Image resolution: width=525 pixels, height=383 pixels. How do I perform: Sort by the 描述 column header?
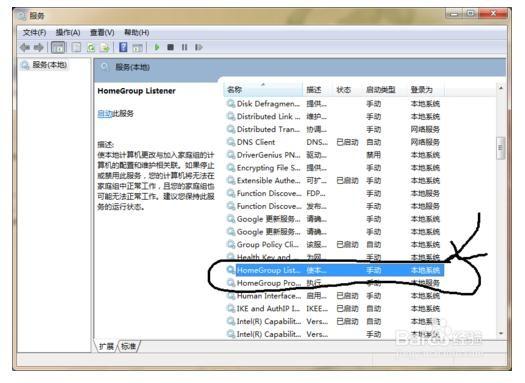point(317,89)
